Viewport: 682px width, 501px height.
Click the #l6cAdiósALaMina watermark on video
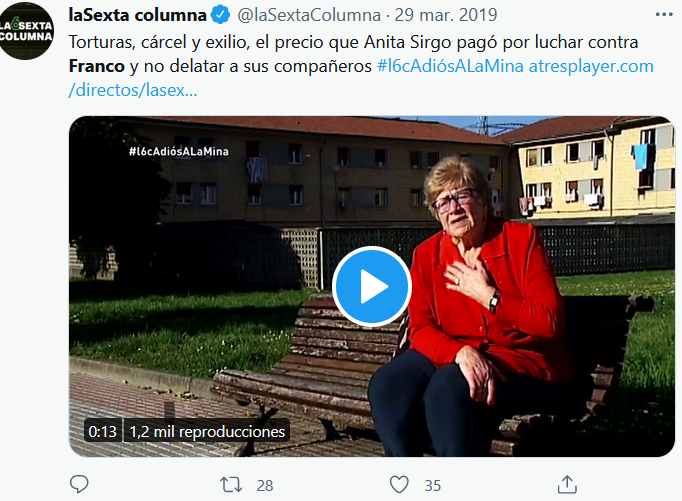pyautogui.click(x=179, y=151)
